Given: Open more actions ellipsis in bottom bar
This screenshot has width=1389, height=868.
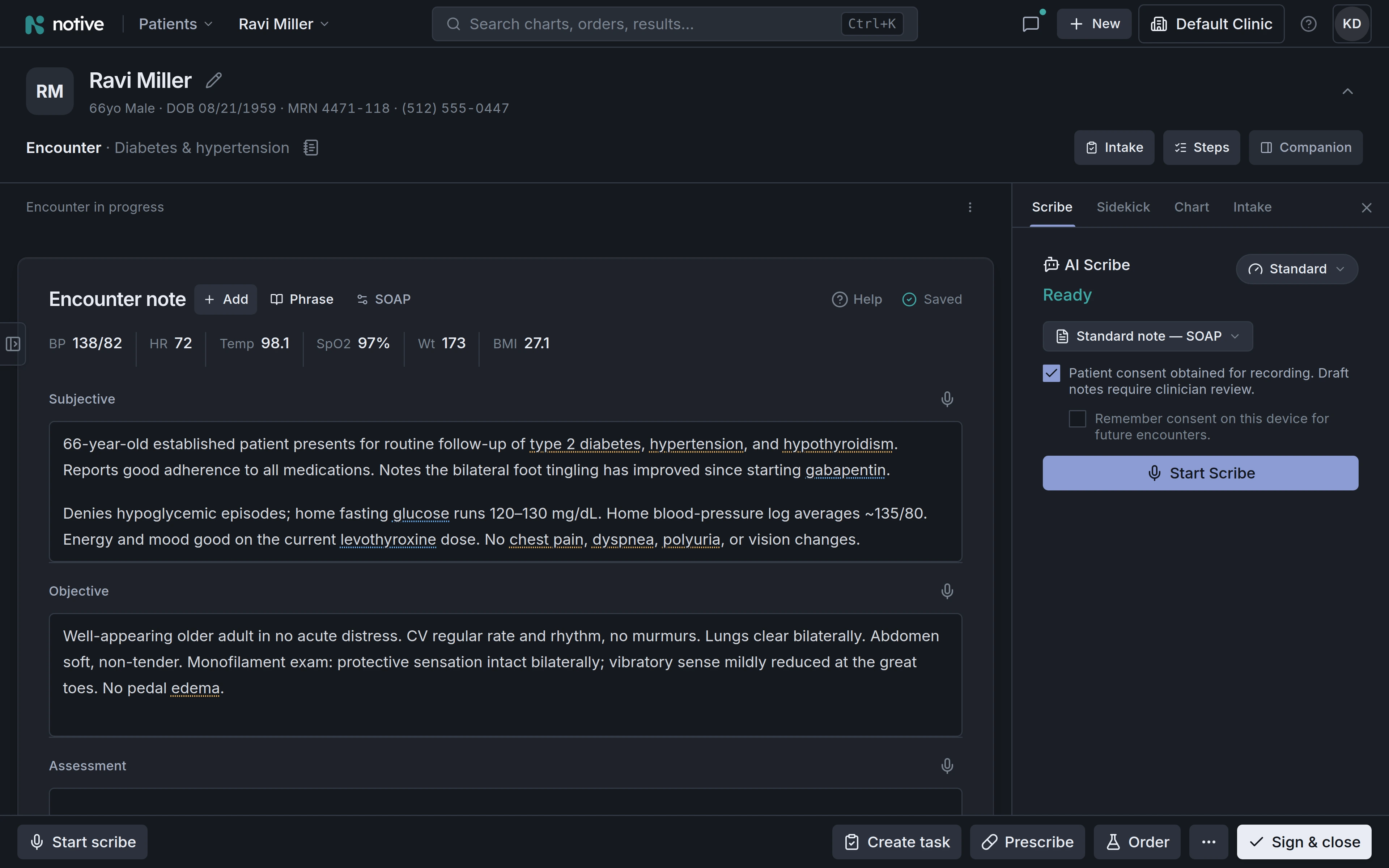Looking at the screenshot, I should pyautogui.click(x=1208, y=842).
